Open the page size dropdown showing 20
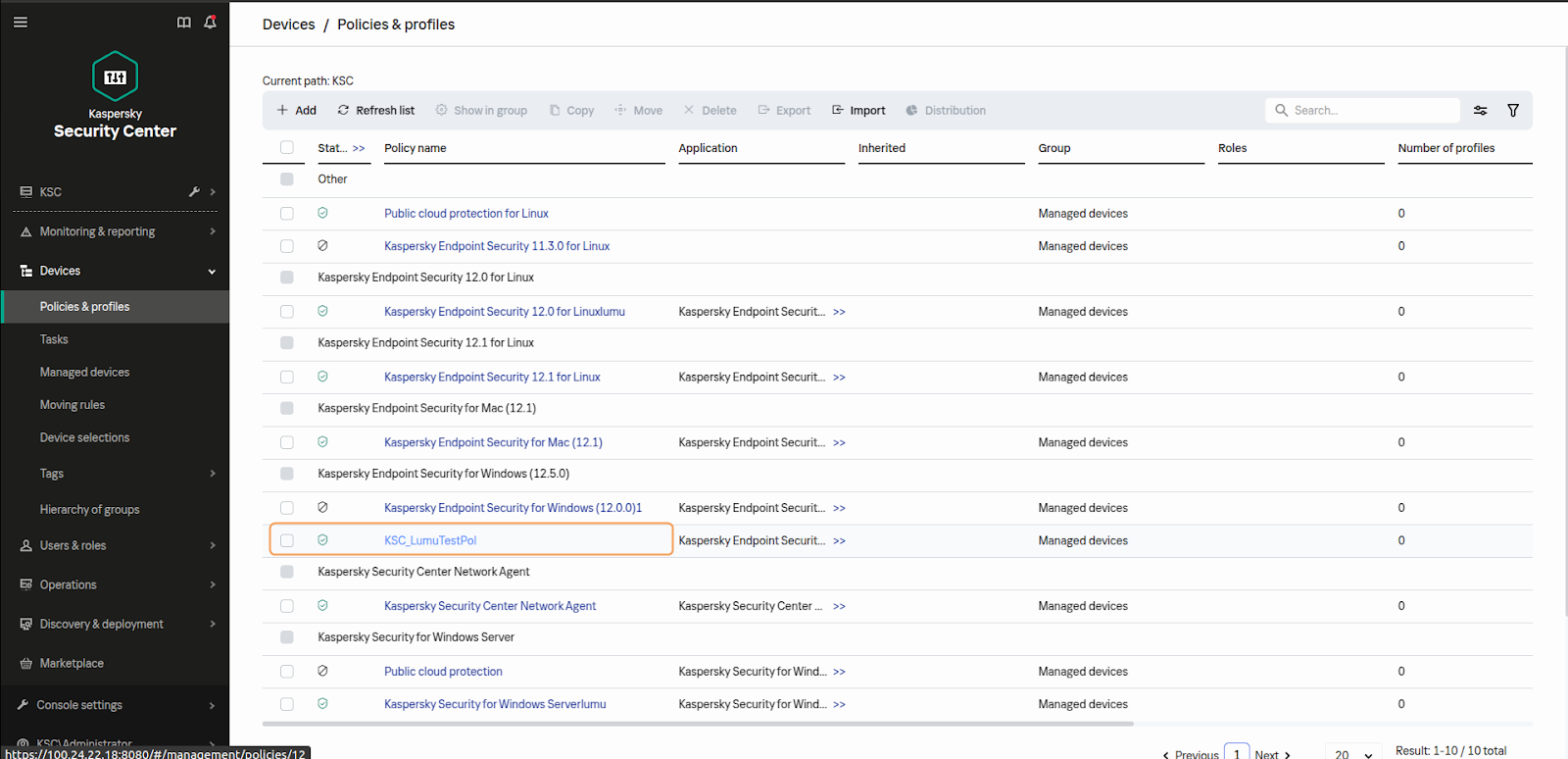The height and width of the screenshot is (759, 1568). click(1353, 753)
